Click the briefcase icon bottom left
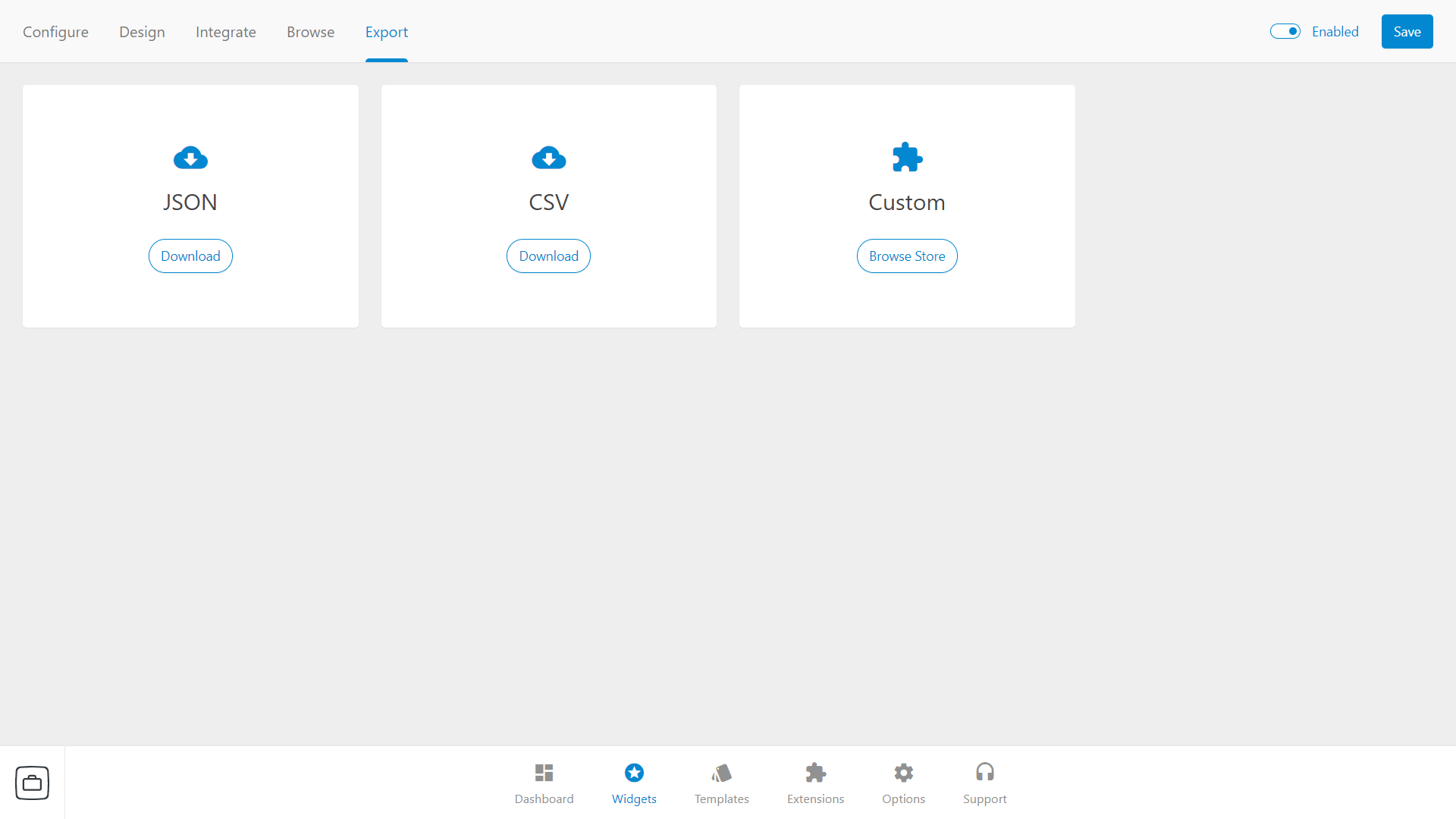Screen dimensions: 1456x819 click(x=32, y=783)
